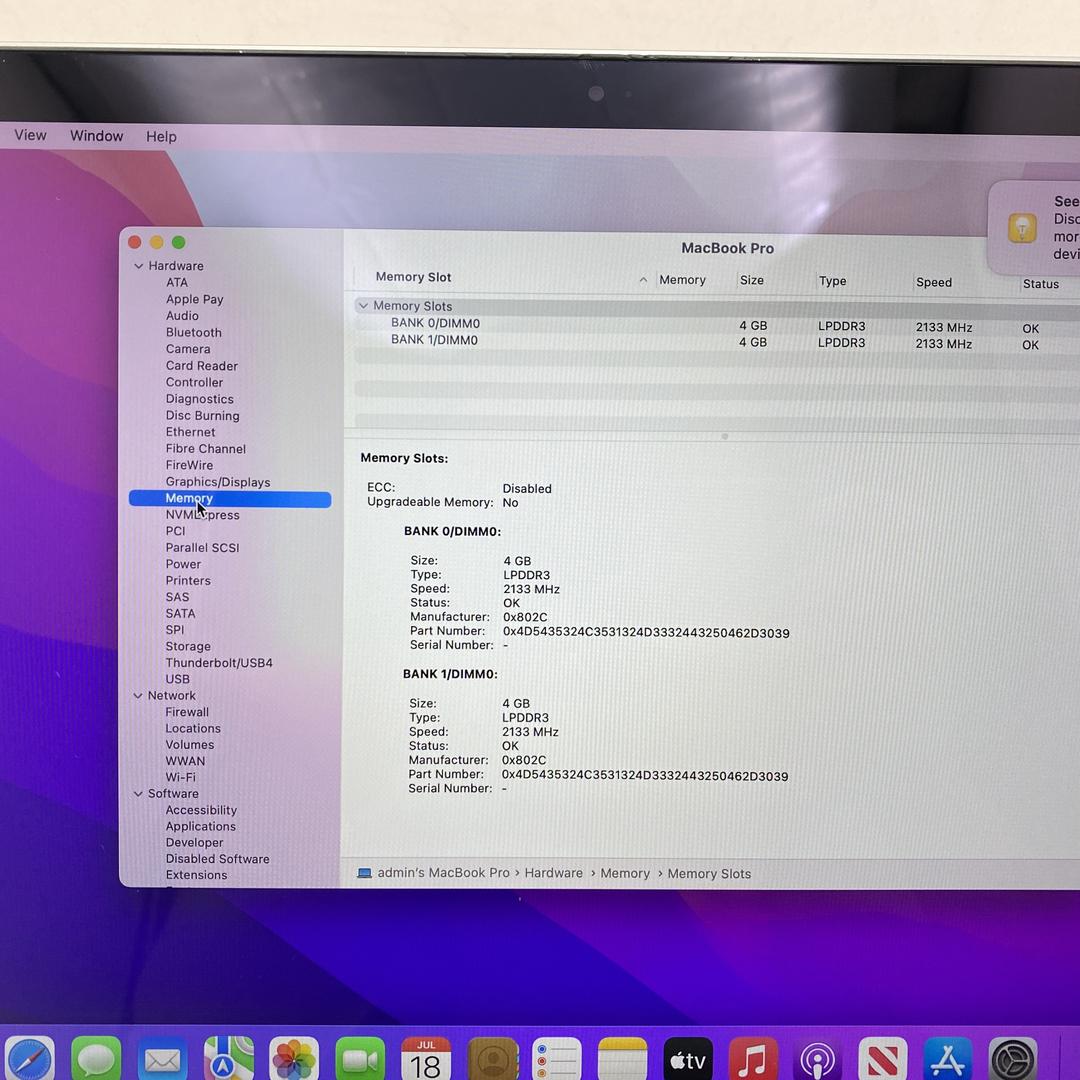Screen dimensions: 1080x1080
Task: Click the 0x4D54 part number under BANK 0/DIMM0
Action: (x=646, y=632)
